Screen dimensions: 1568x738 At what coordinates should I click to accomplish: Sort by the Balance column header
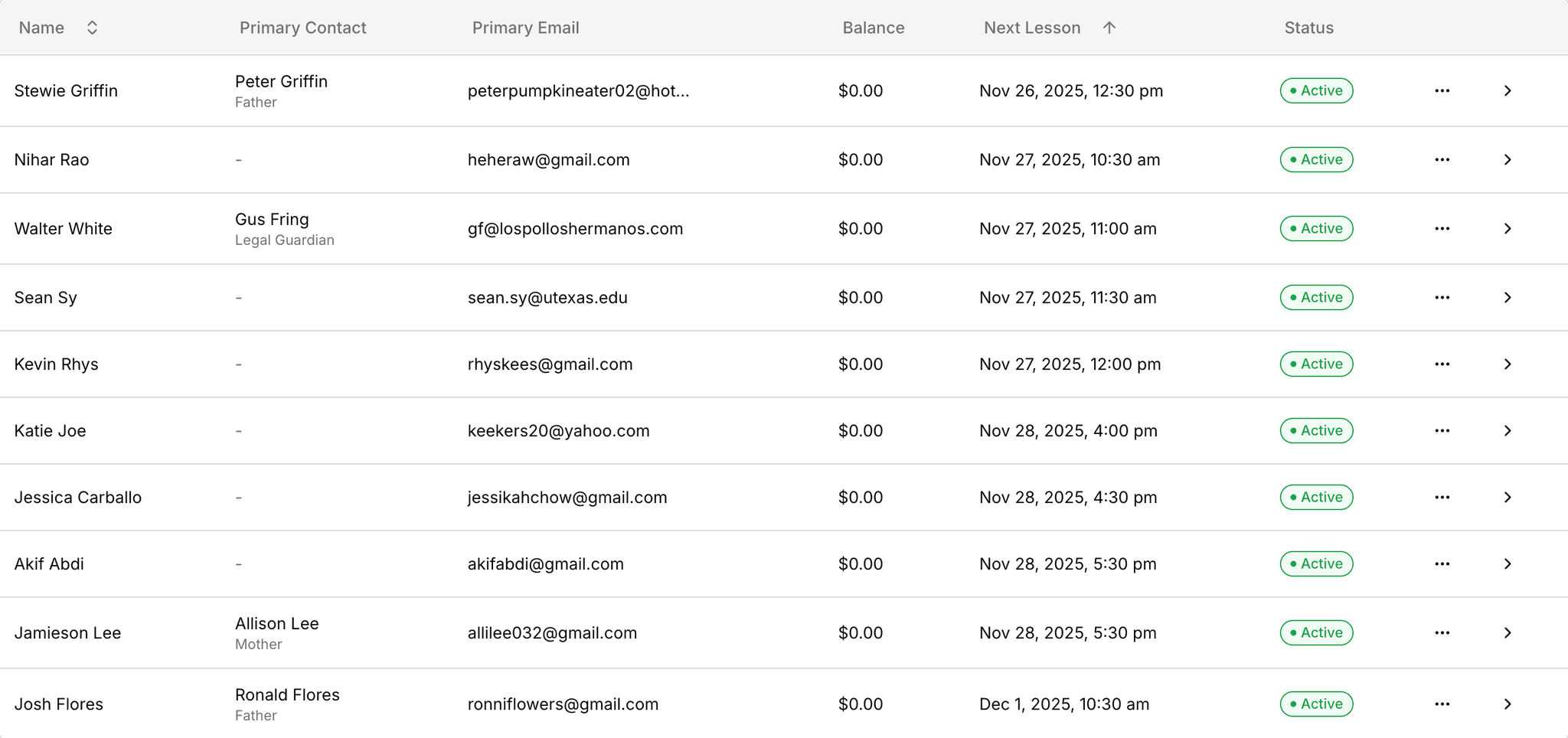tap(873, 28)
